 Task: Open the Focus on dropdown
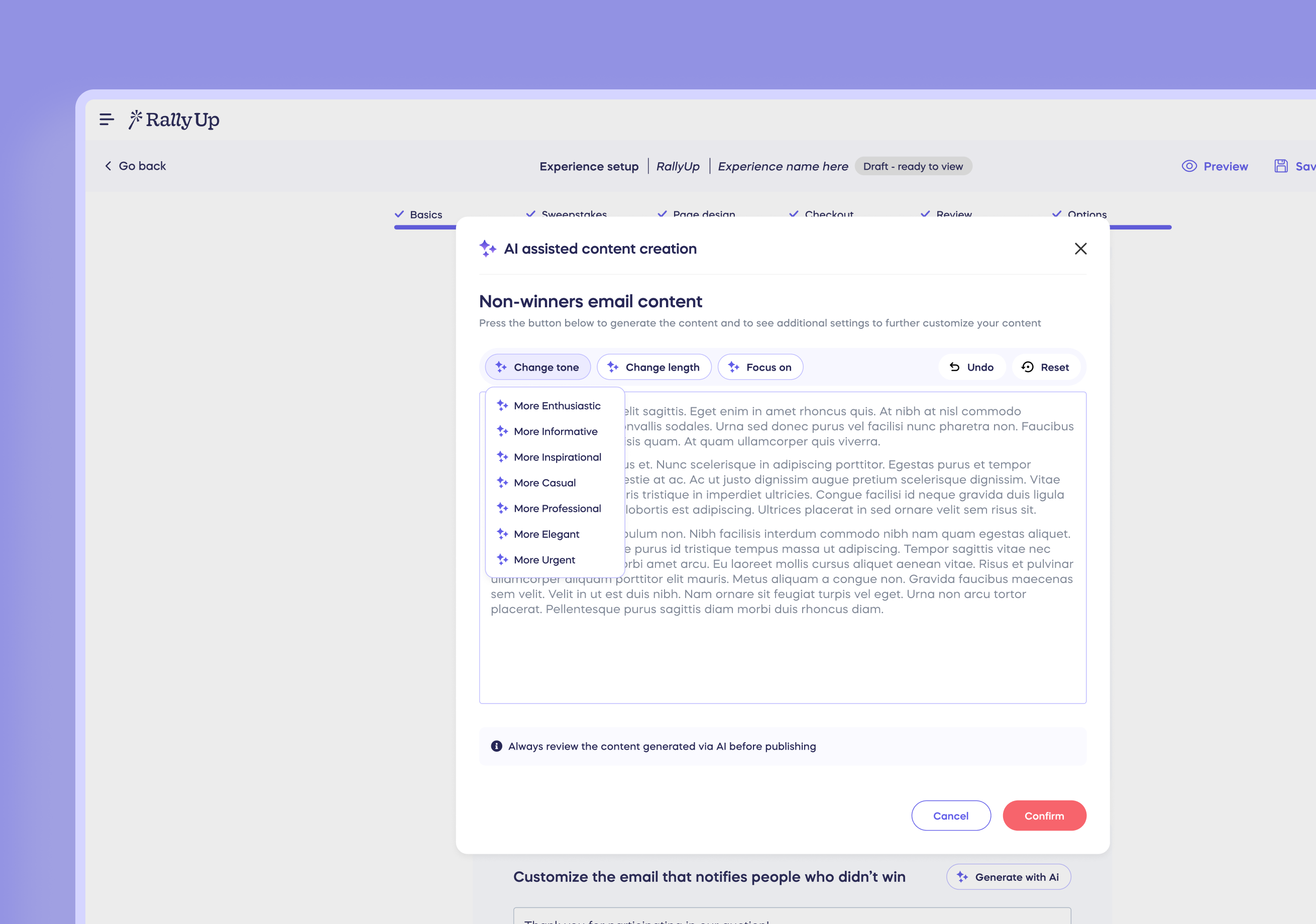pyautogui.click(x=760, y=367)
